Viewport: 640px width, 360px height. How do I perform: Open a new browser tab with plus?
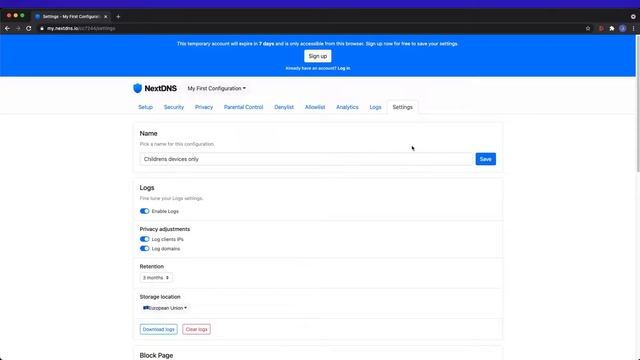(118, 16)
